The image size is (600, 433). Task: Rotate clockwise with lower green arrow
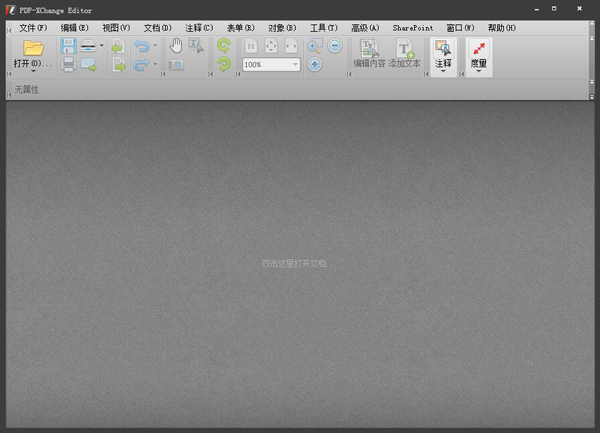pyautogui.click(x=223, y=64)
